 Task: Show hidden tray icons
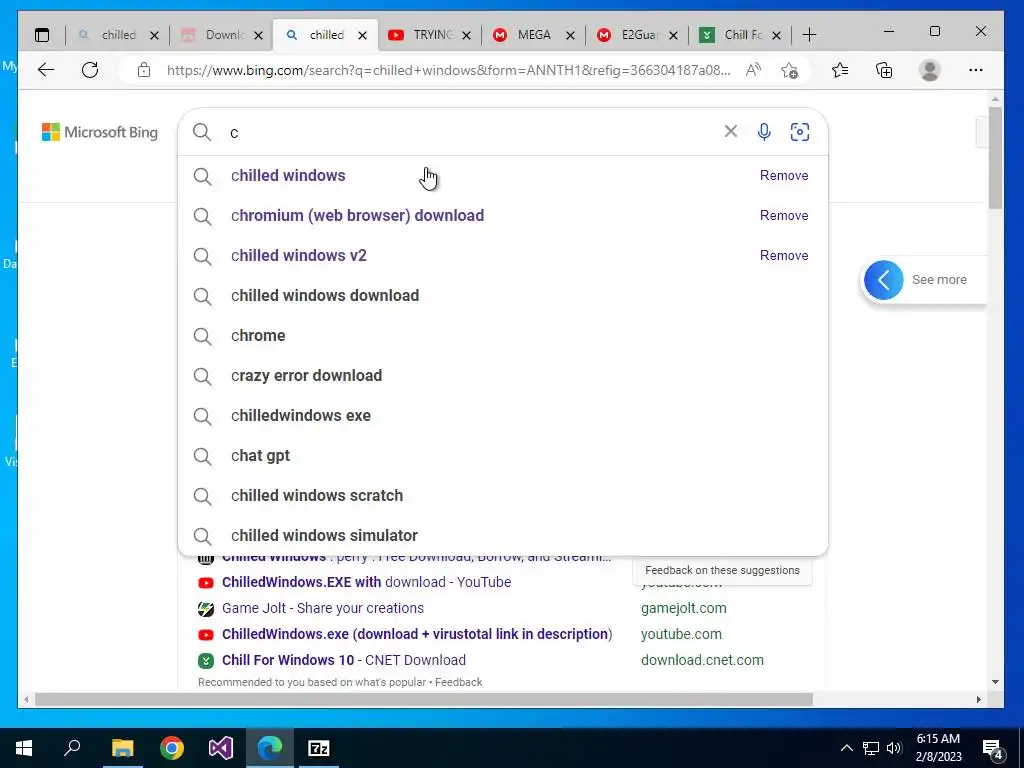[846, 748]
